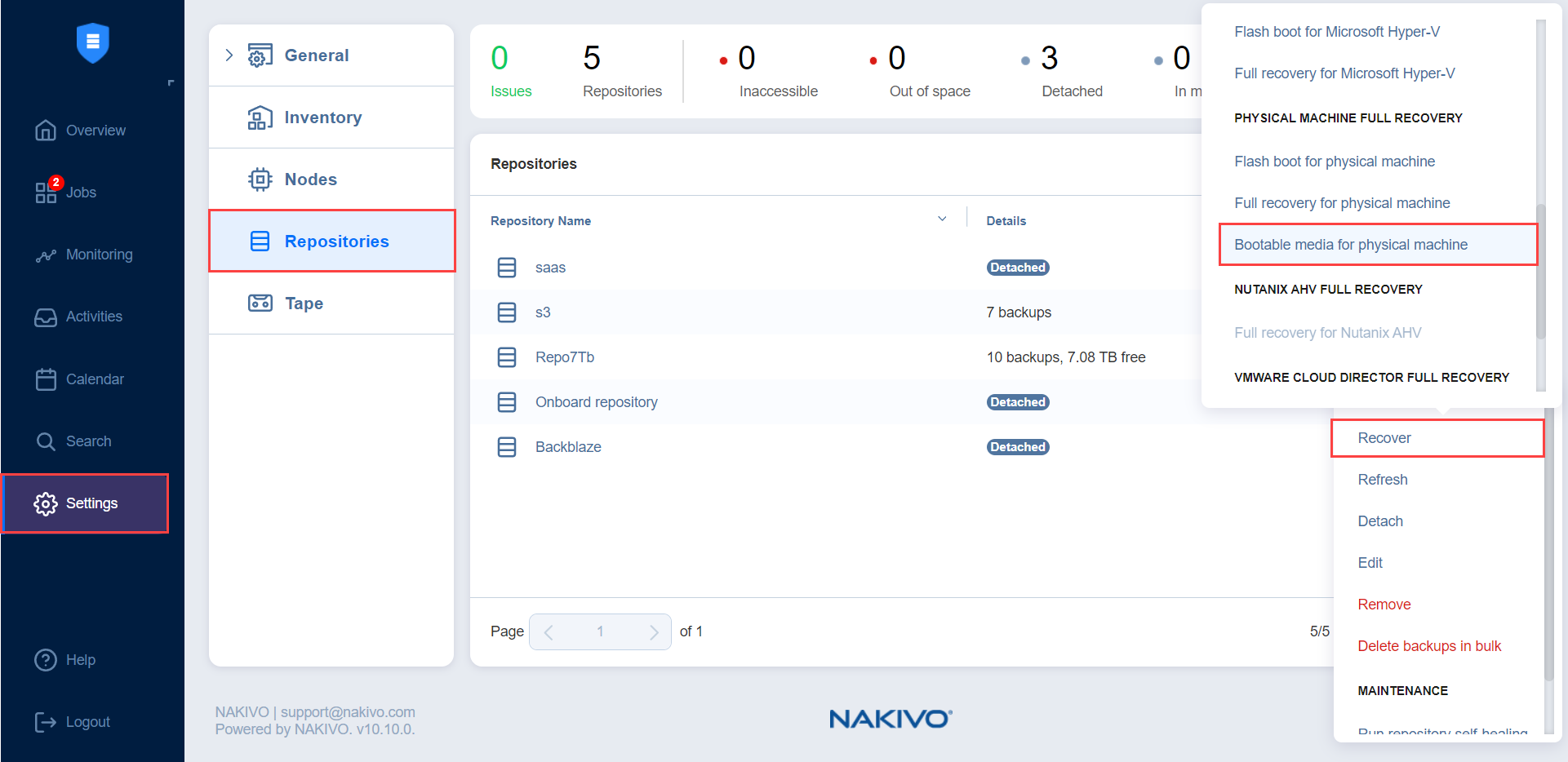1568x762 pixels.
Task: Open the s3 repository link
Action: point(543,312)
